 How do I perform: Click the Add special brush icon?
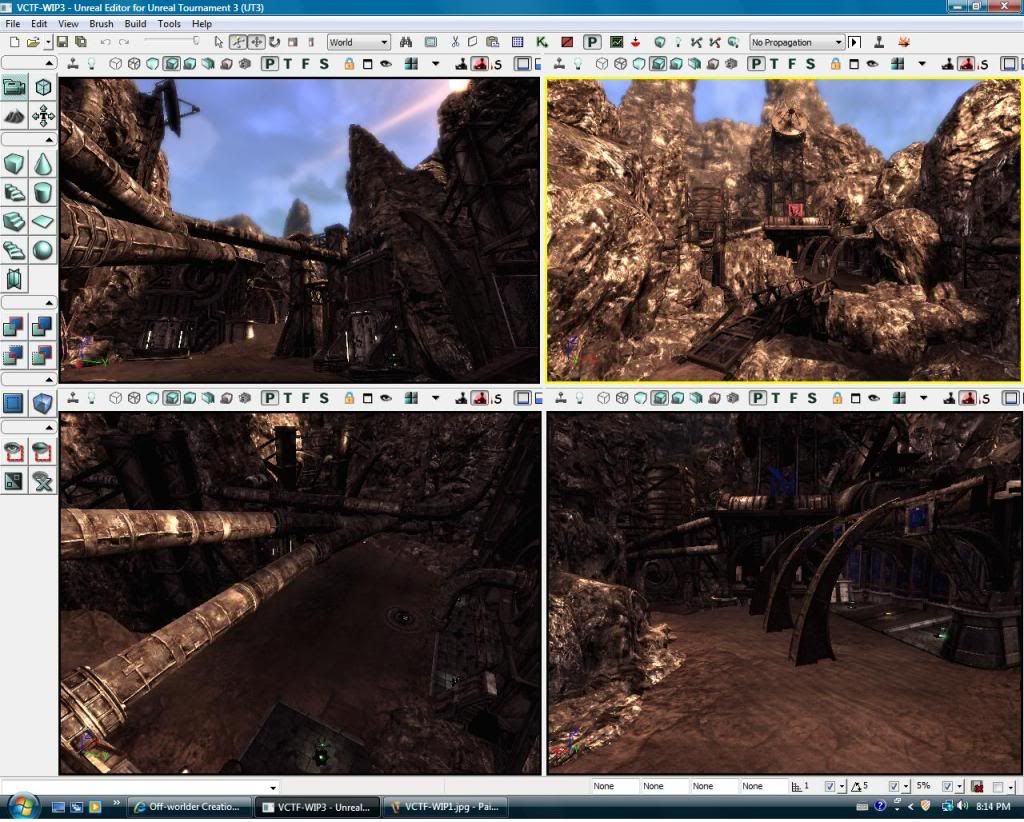coord(14,403)
